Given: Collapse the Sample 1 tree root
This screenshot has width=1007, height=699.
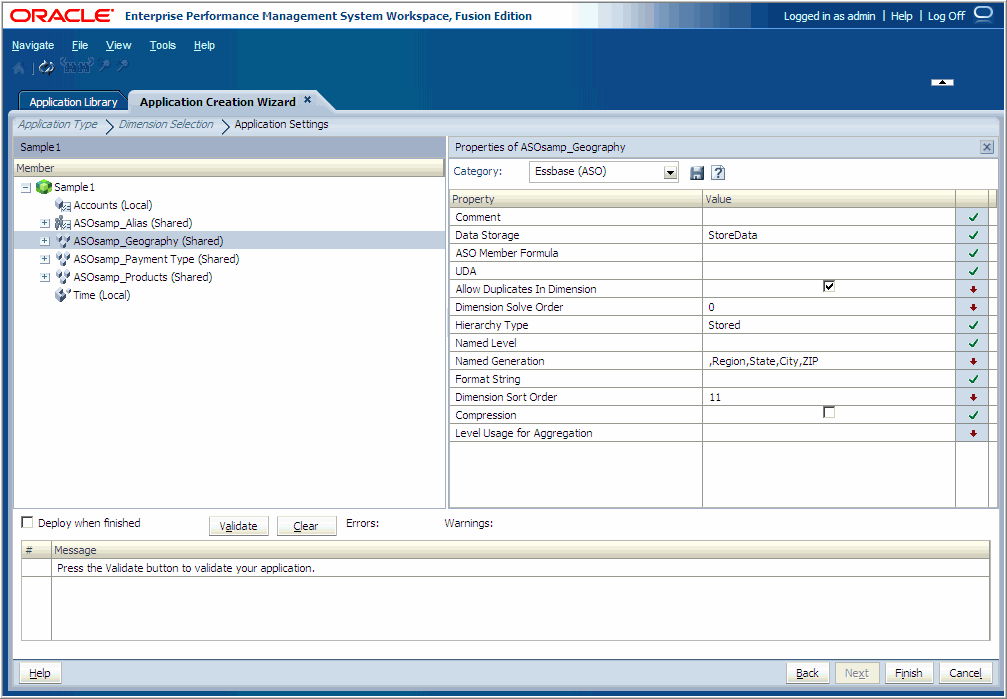Looking at the screenshot, I should click(25, 187).
